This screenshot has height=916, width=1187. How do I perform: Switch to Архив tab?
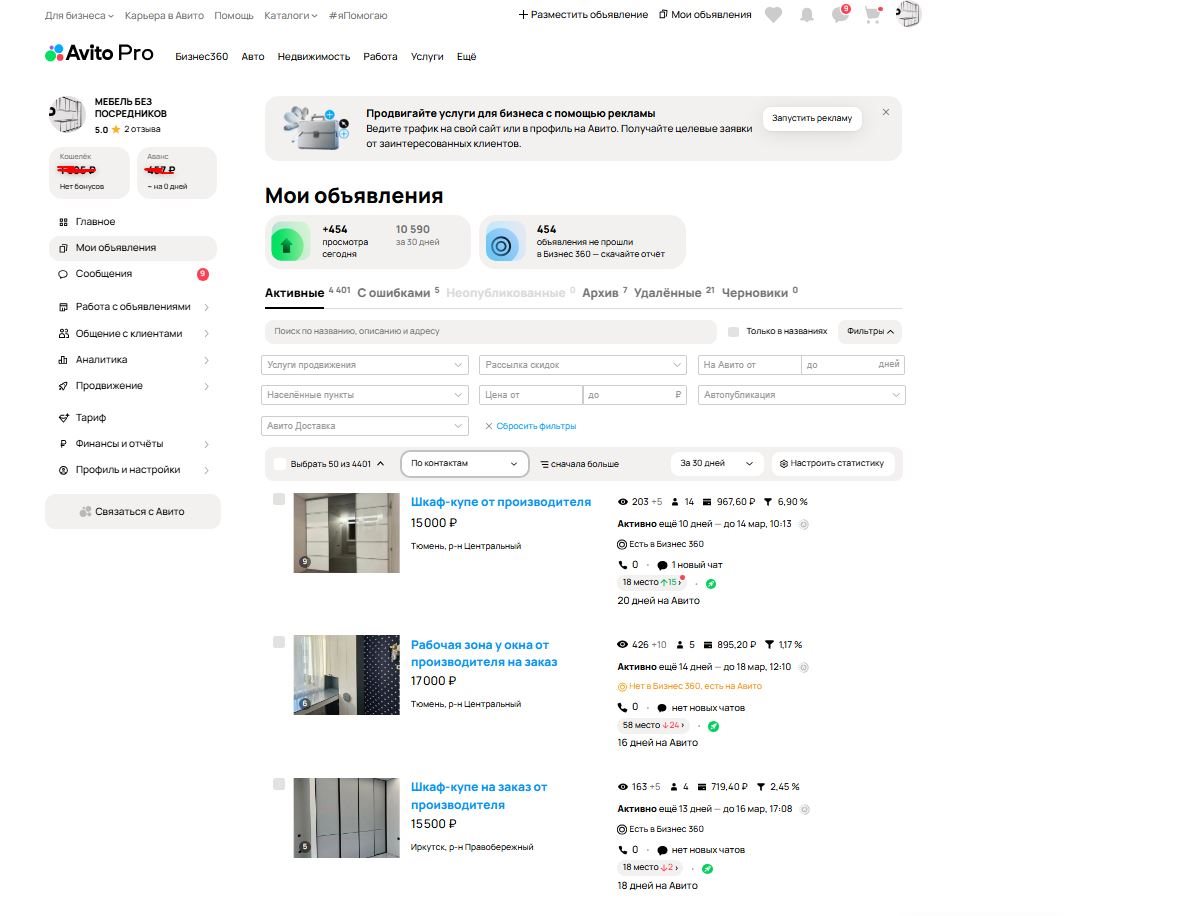pos(600,293)
